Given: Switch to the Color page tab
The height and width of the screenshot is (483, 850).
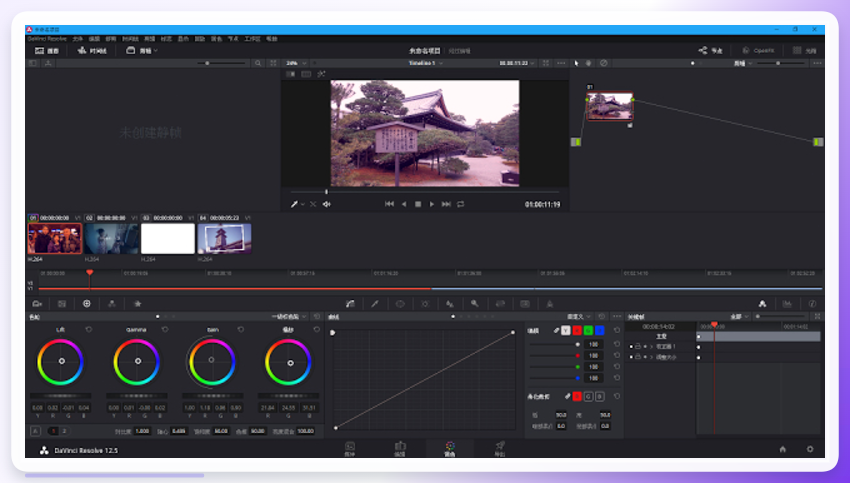Looking at the screenshot, I should 450,449.
